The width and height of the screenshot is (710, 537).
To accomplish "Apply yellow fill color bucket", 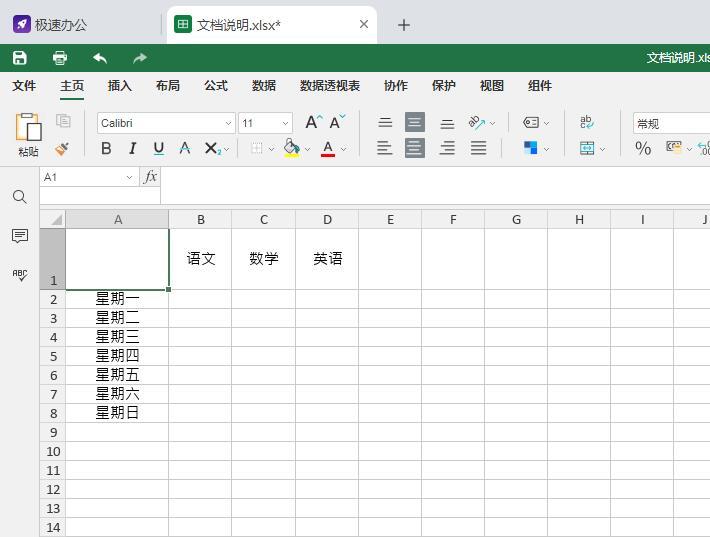I will [292, 148].
